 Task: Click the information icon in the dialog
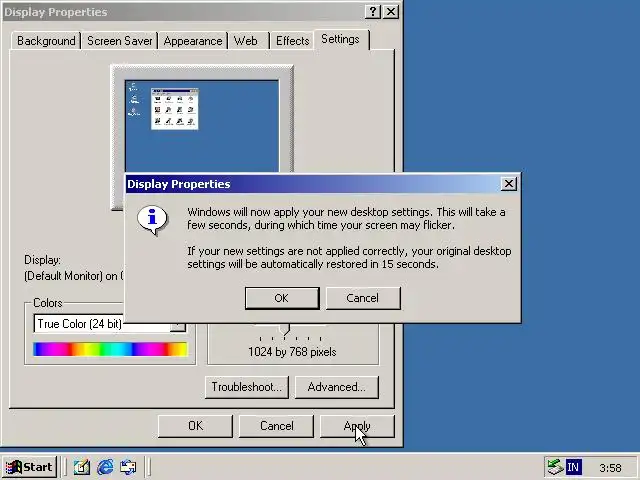coord(152,220)
